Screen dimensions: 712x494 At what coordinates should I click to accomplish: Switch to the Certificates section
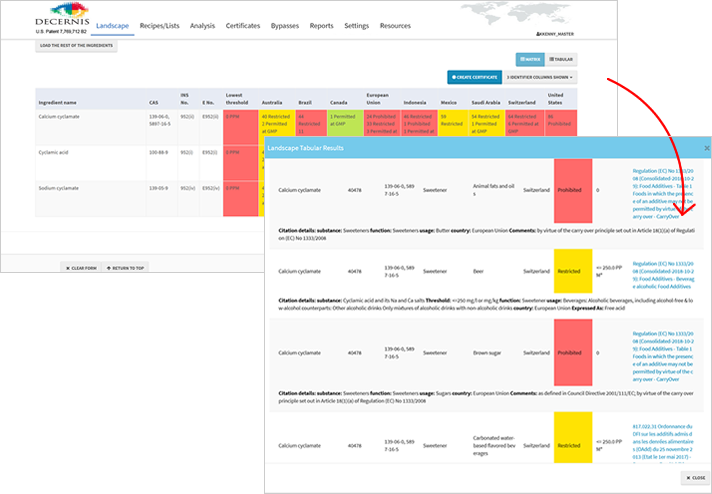pos(243,26)
